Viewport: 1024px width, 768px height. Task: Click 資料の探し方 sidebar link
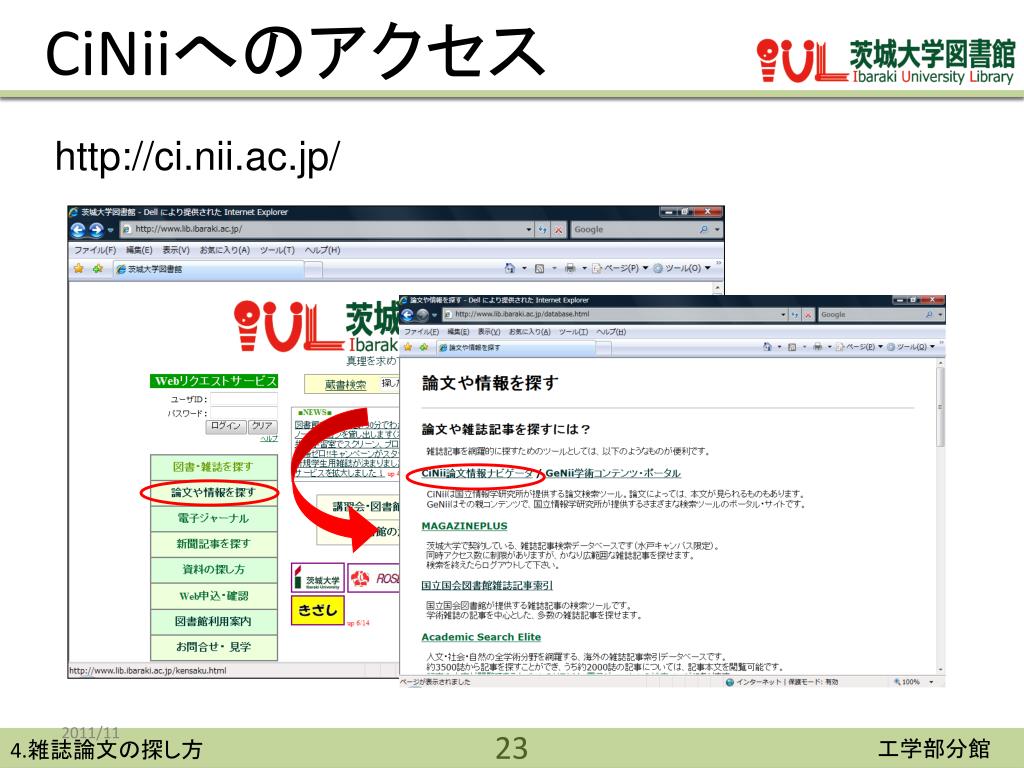(214, 569)
